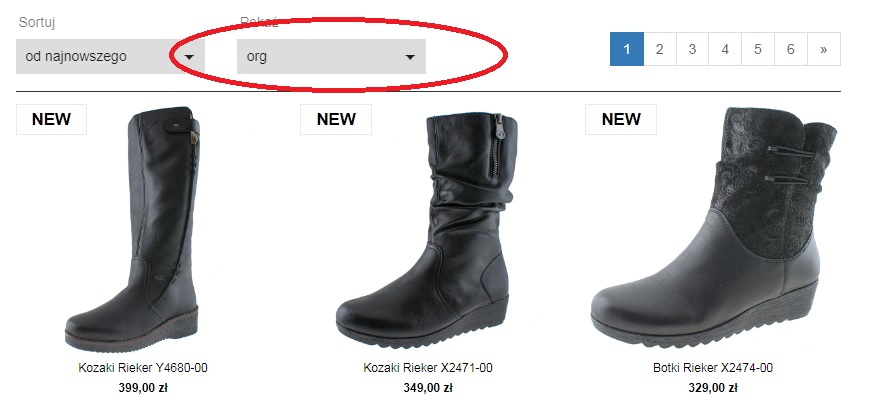Open Kozaki Rieker X2471-00 product link
Image resolution: width=889 pixels, height=407 pixels.
pyautogui.click(x=428, y=368)
